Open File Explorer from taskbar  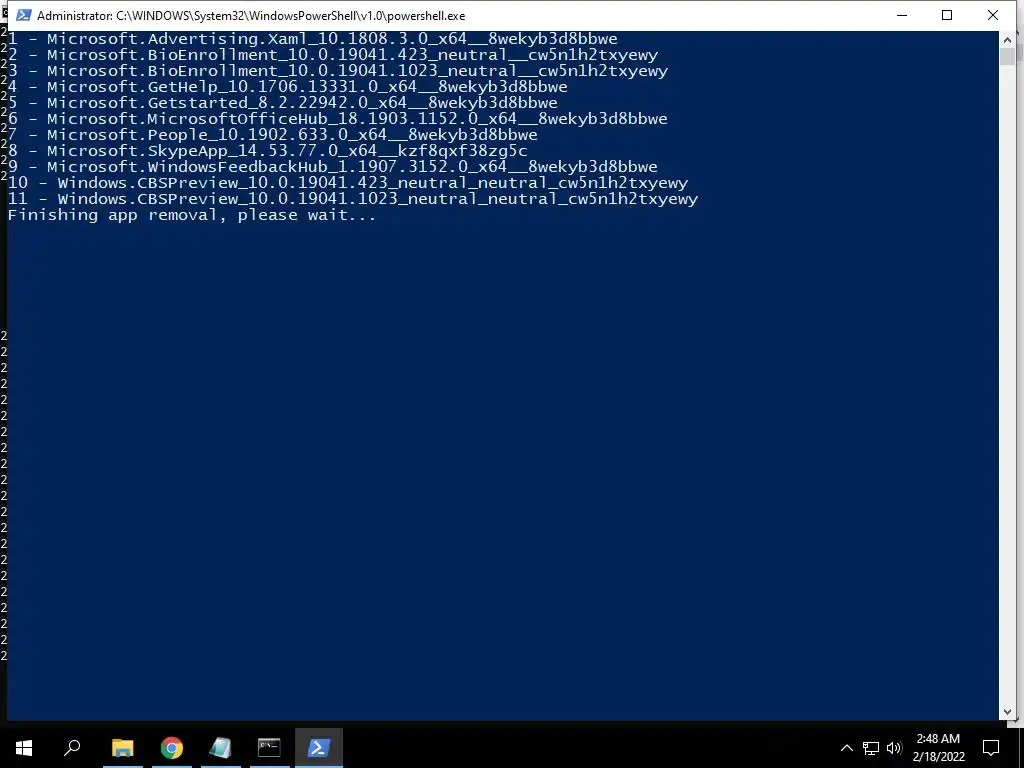123,747
